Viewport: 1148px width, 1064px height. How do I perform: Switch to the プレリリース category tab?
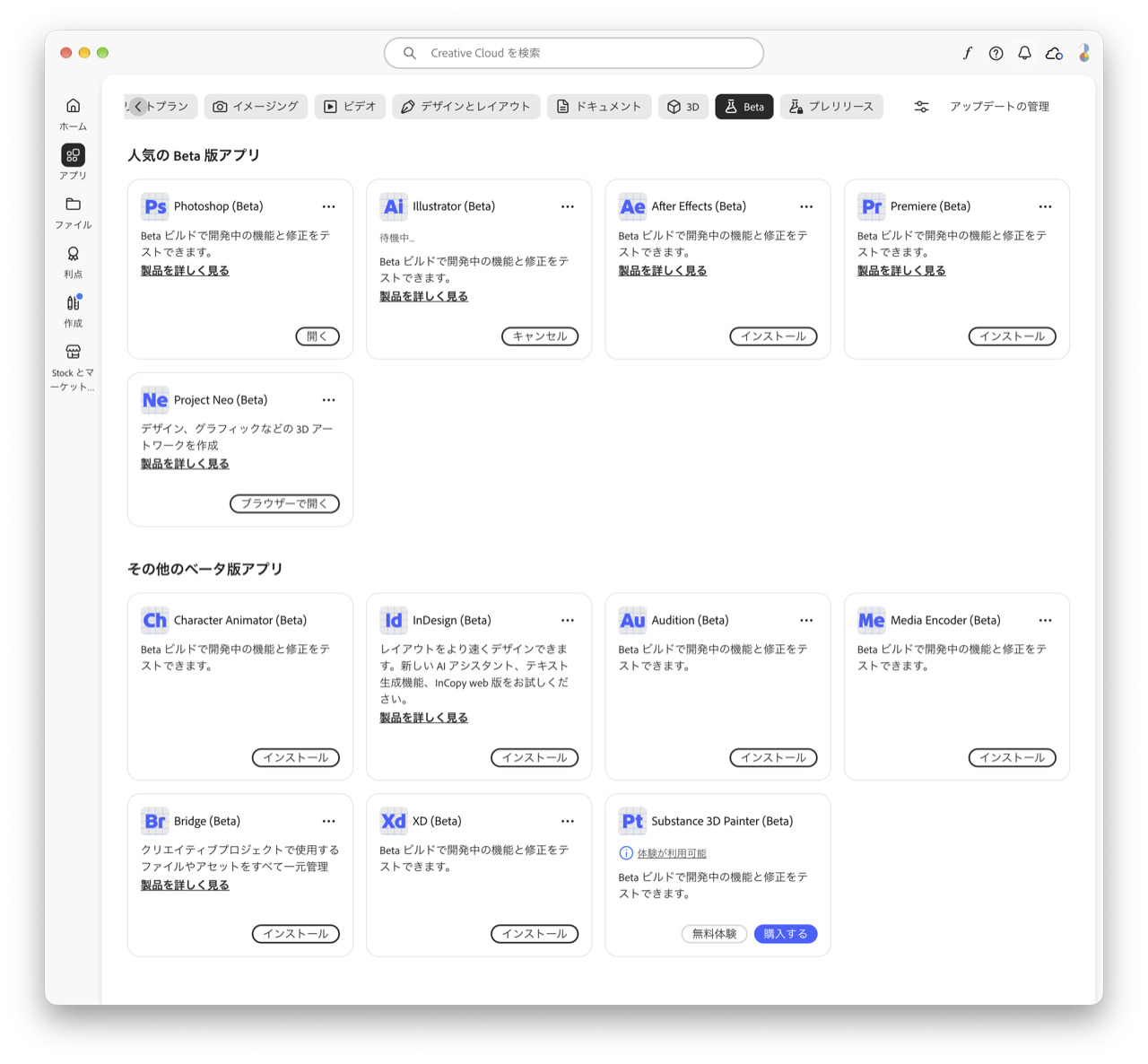click(831, 107)
